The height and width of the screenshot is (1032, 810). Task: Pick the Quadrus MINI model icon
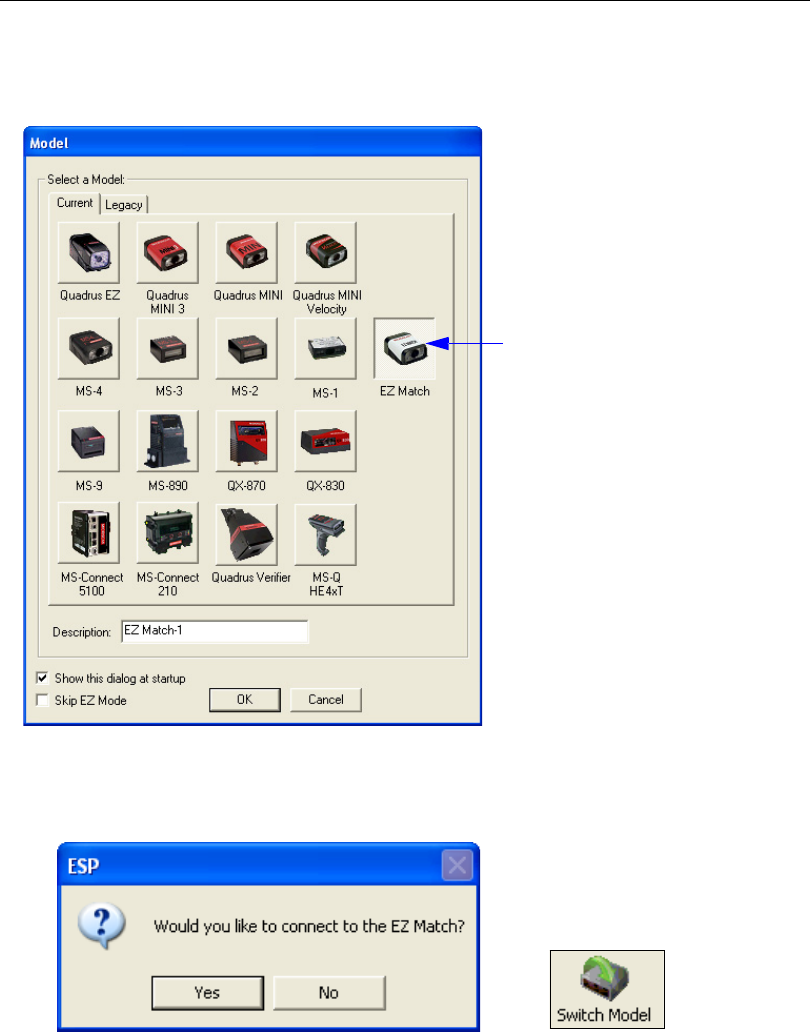click(x=247, y=253)
